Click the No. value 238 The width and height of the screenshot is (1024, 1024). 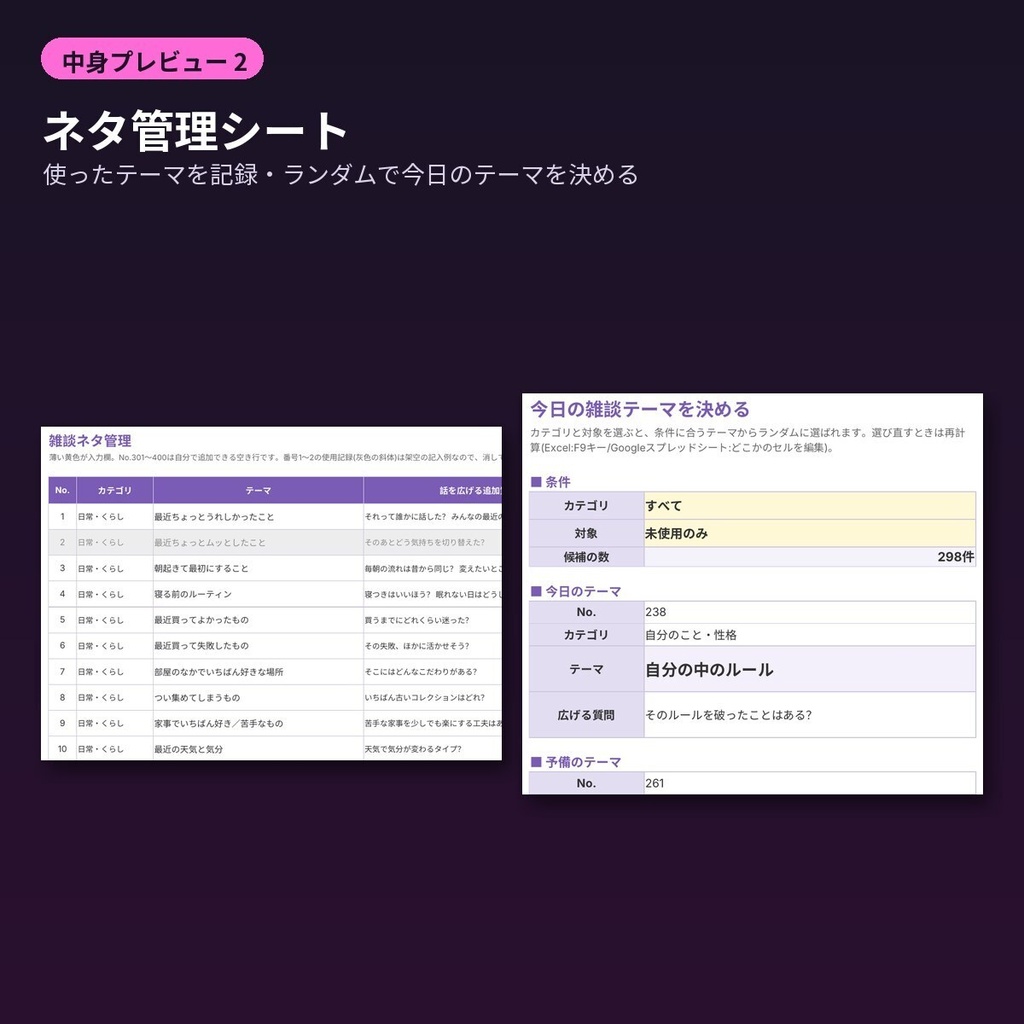pyautogui.click(x=656, y=612)
